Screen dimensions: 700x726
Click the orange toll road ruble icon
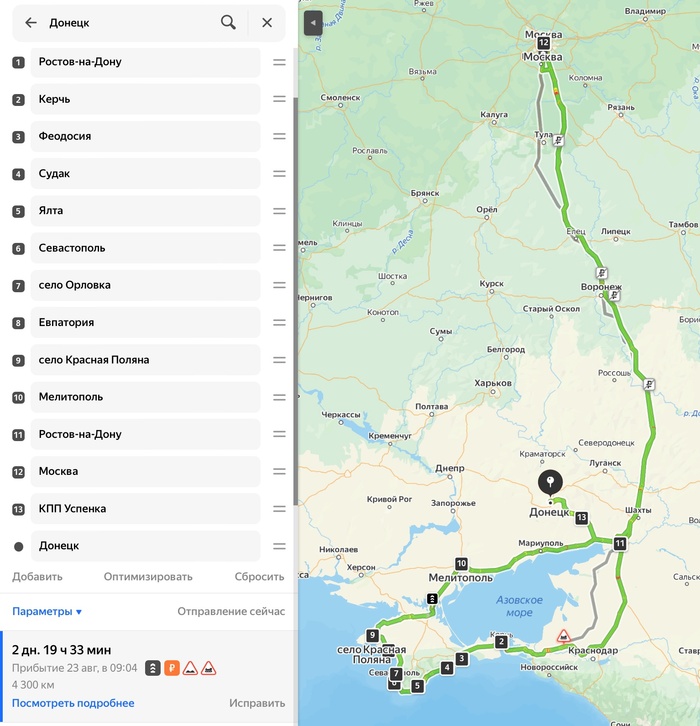[172, 668]
